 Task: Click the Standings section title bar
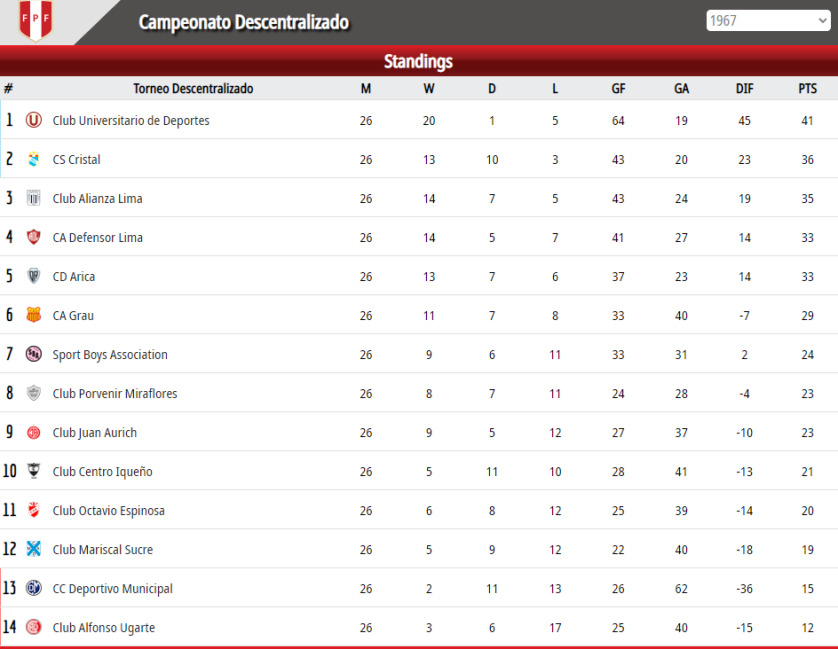(419, 61)
